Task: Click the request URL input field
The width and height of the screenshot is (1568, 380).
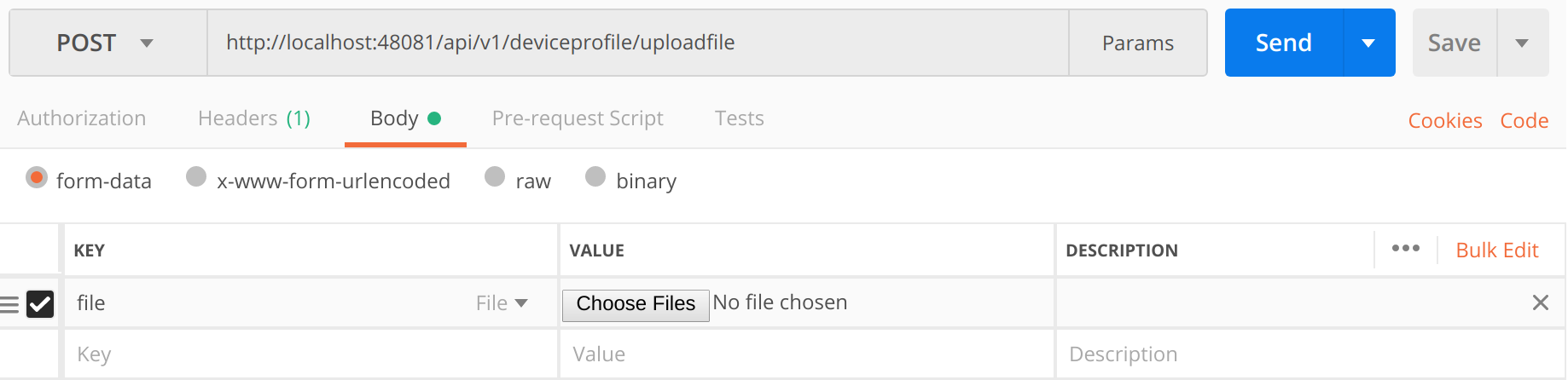Action: 638,43
